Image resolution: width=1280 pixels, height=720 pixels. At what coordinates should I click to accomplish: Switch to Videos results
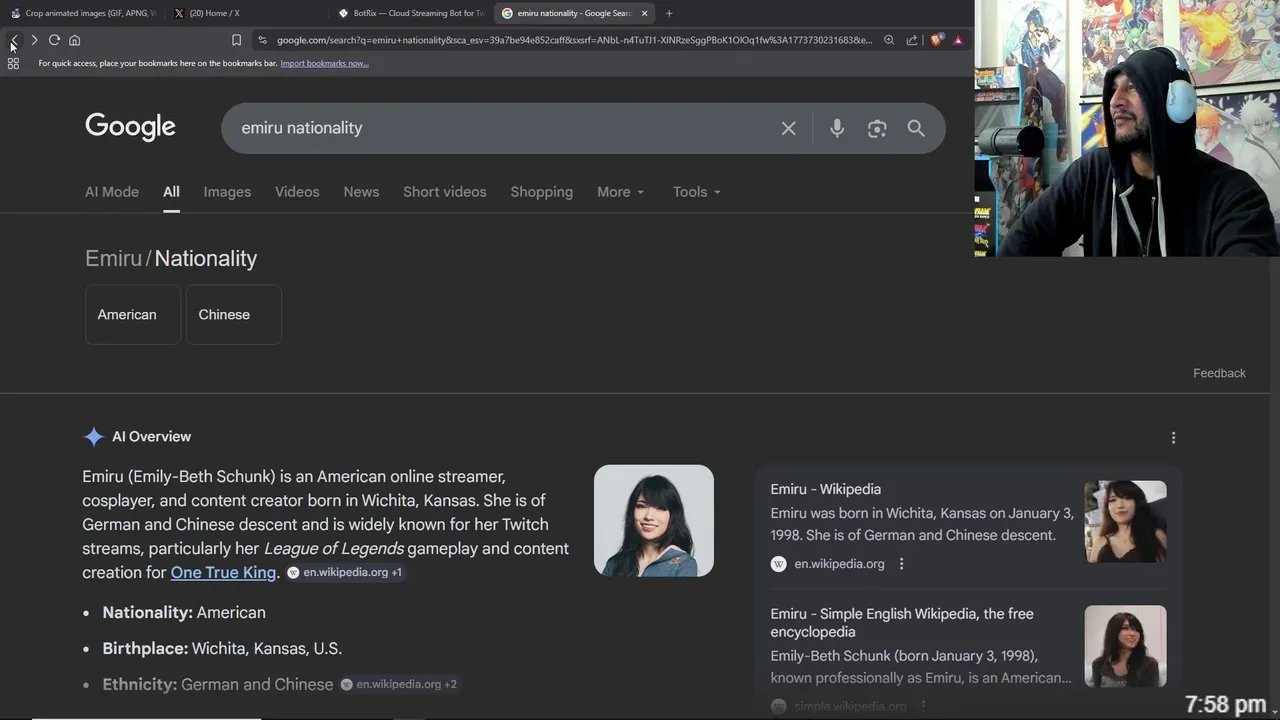coord(297,192)
